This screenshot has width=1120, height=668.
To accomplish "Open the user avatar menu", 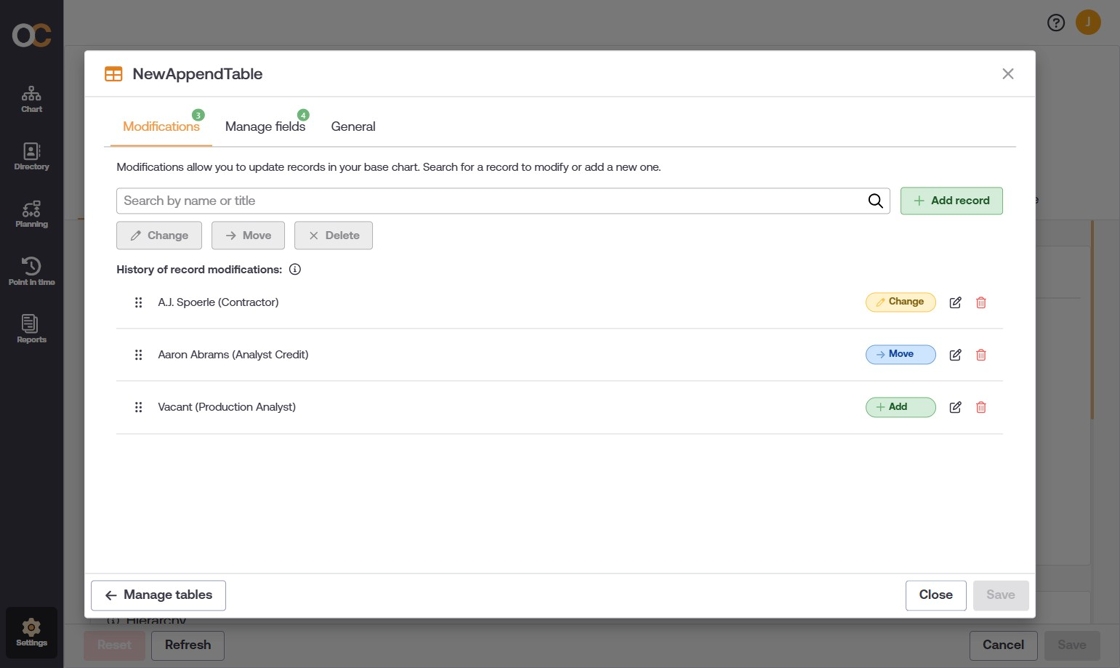I will 1088,23.
